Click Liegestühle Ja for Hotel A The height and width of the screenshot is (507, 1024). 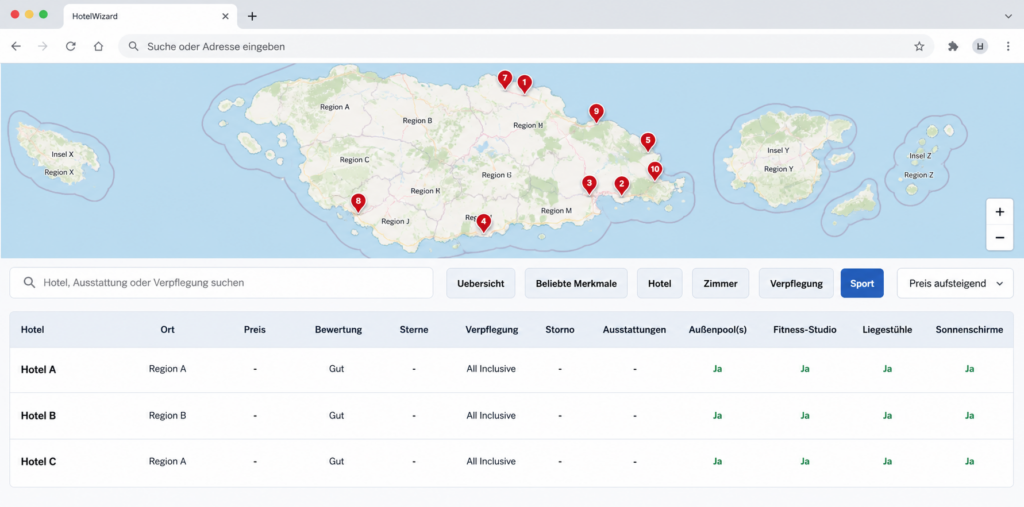888,369
